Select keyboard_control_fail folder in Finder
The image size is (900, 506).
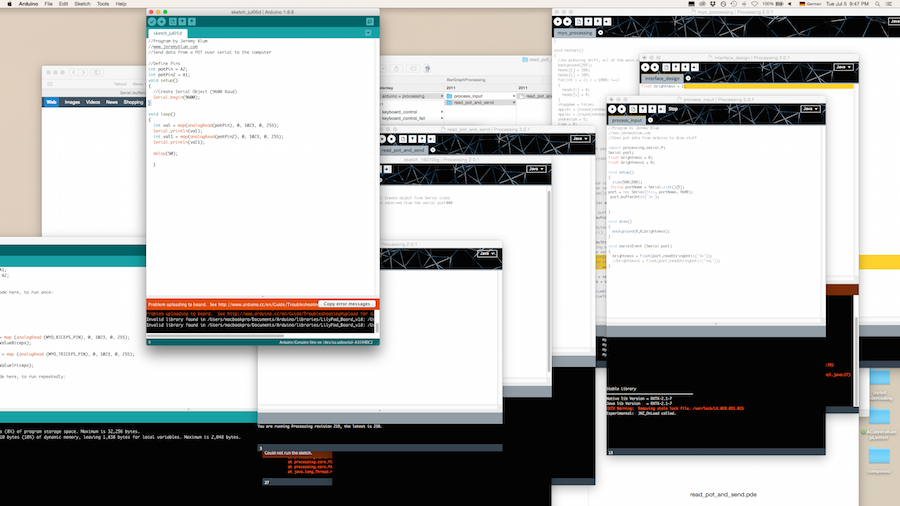411,118
